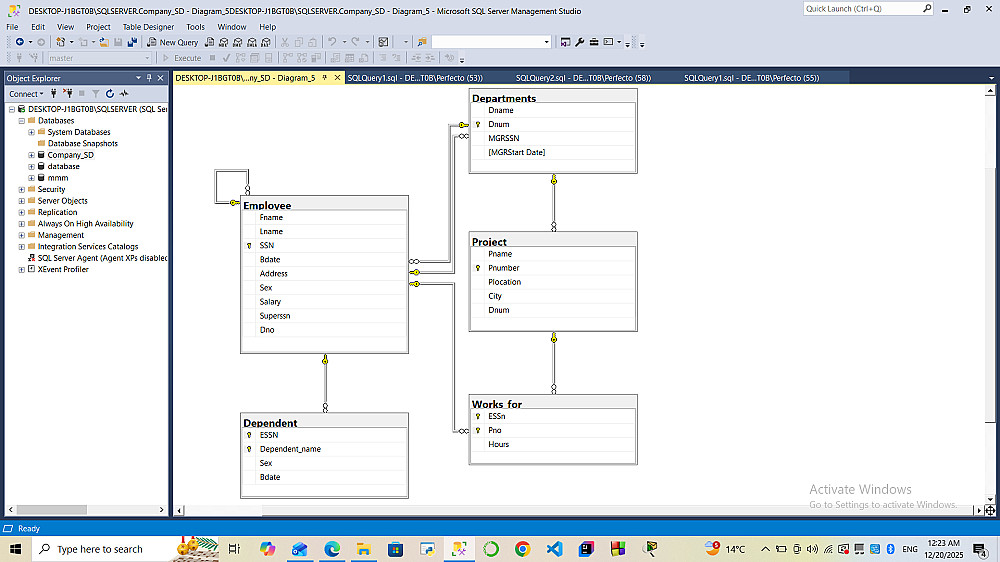Viewport: 1000px width, 562px height.
Task: Click the Navigate Backward arrow icon
Action: [20, 42]
